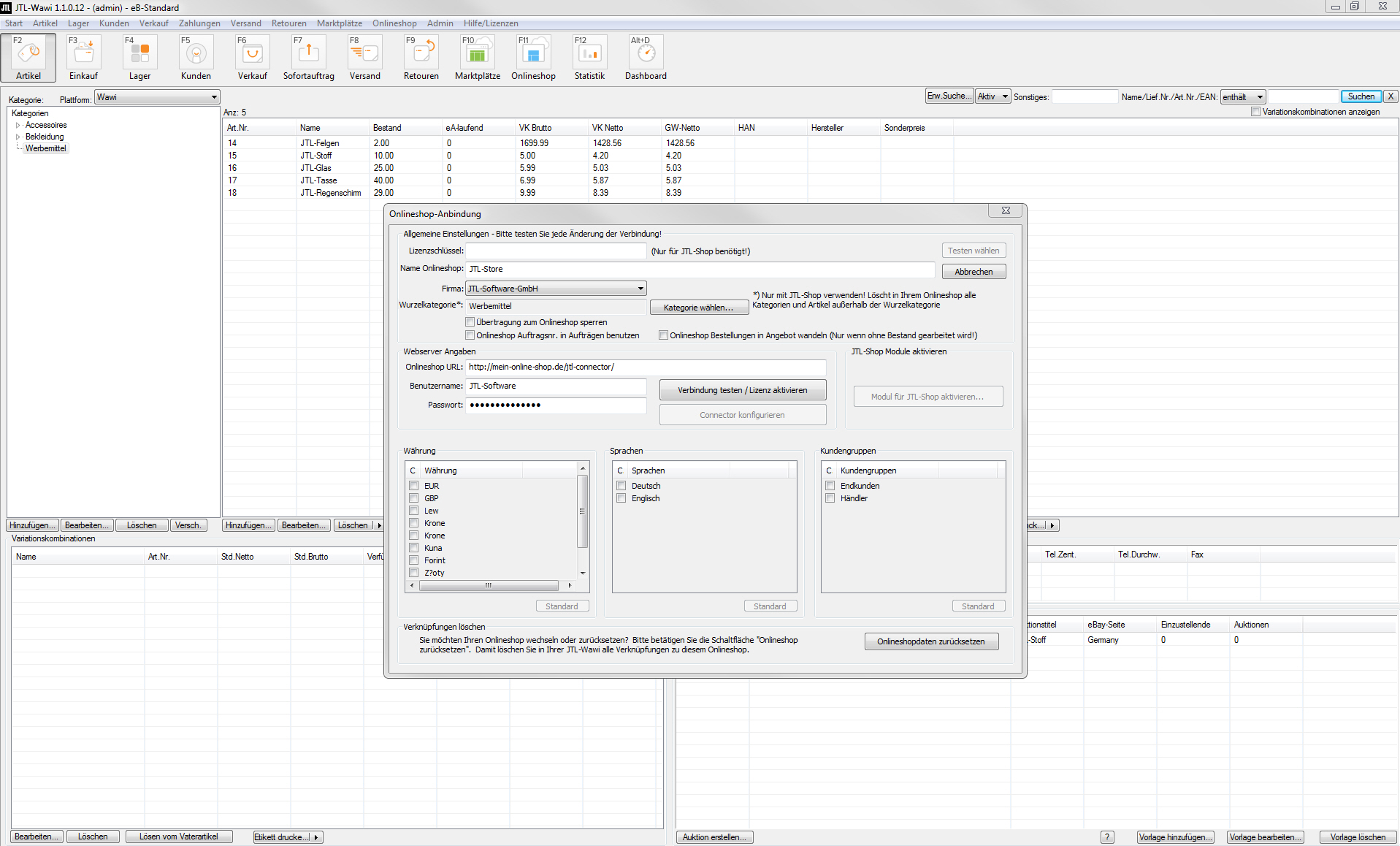The height and width of the screenshot is (846, 1400).
Task: Open the Verkauf toolbar icon
Action: (x=252, y=57)
